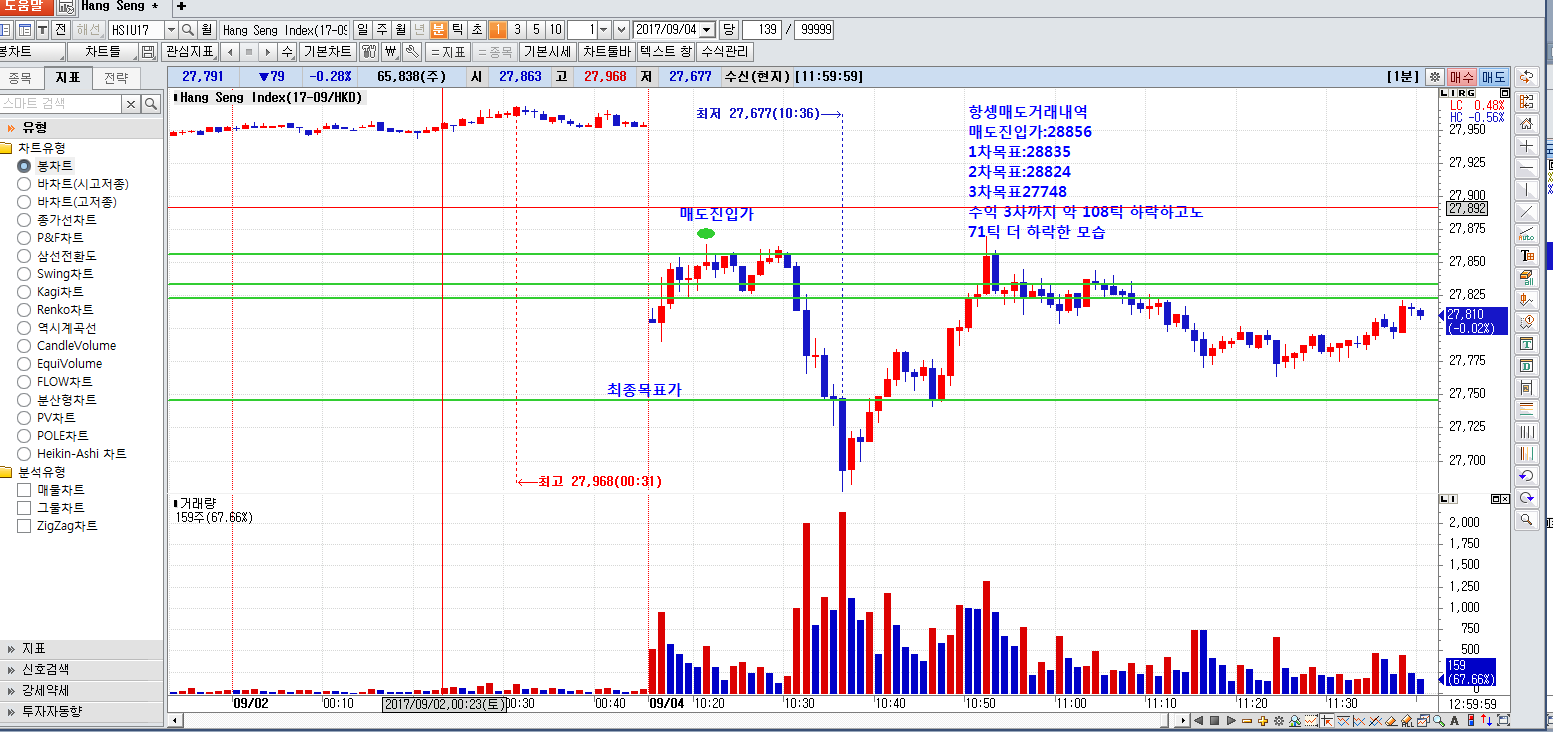Click the redo arrow in right toolbar
The image size is (1553, 732).
coord(1526,497)
